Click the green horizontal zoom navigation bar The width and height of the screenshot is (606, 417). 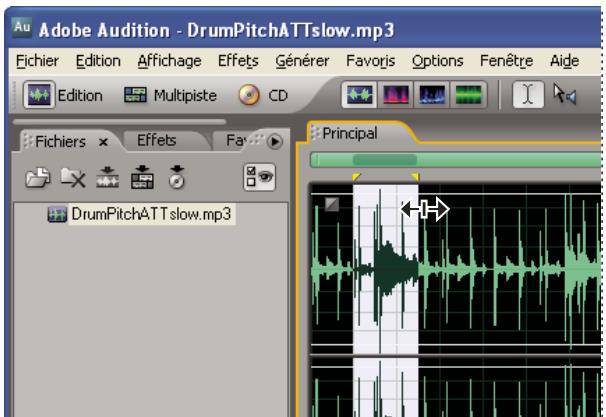pyautogui.click(x=456, y=160)
